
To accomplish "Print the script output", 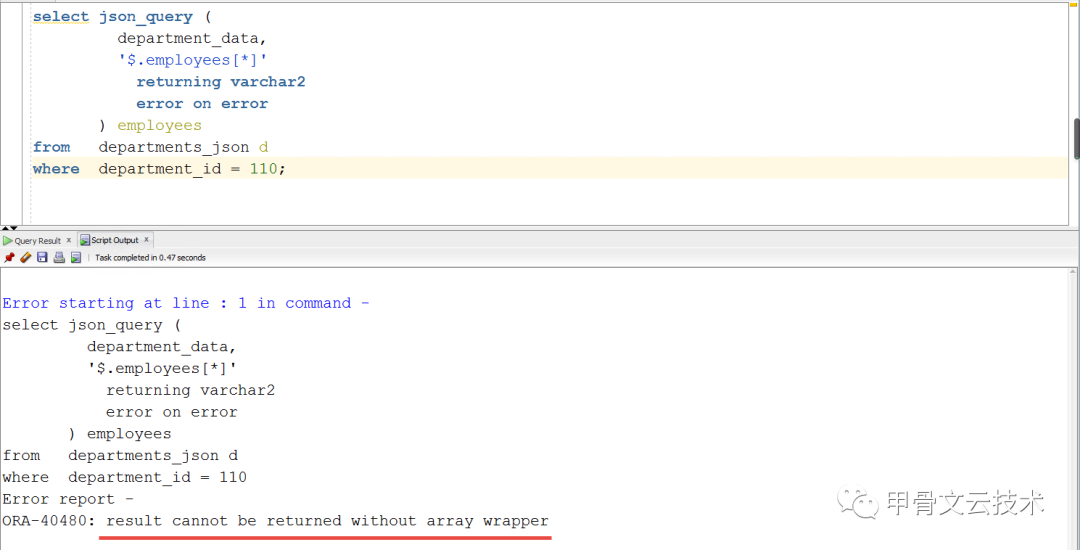I will [59, 257].
